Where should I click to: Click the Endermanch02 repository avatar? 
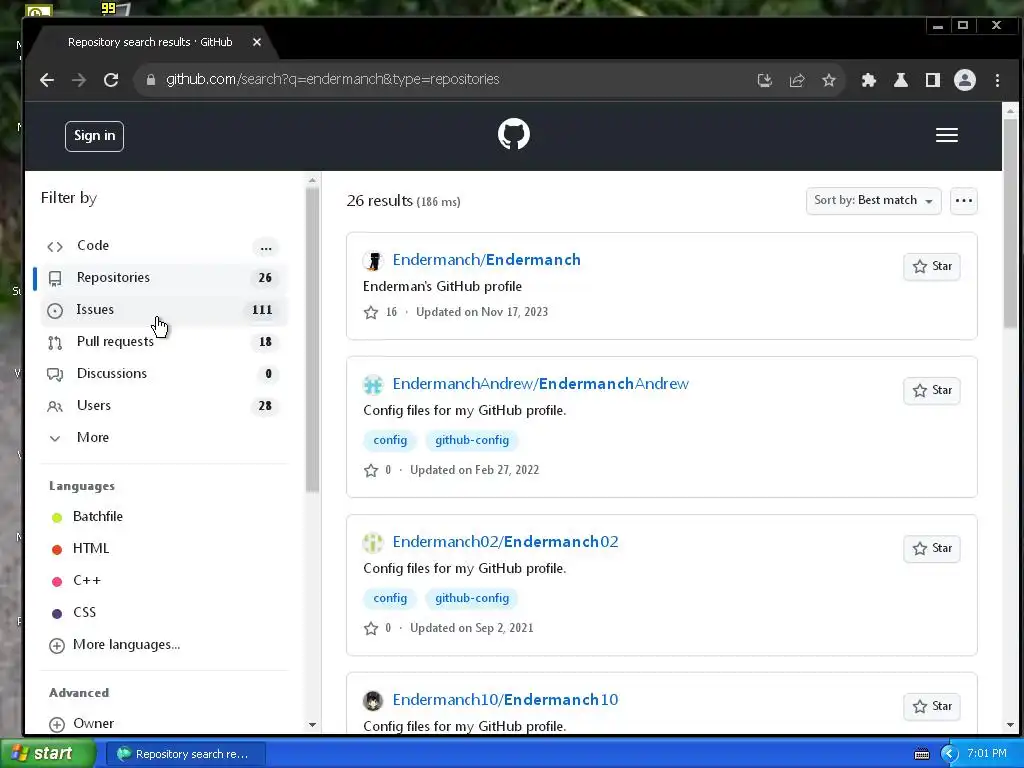[373, 542]
